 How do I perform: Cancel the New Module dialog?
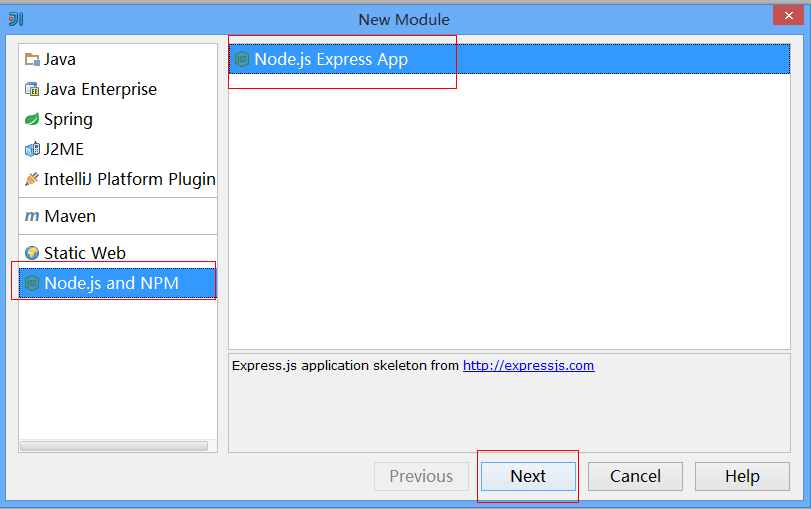635,476
